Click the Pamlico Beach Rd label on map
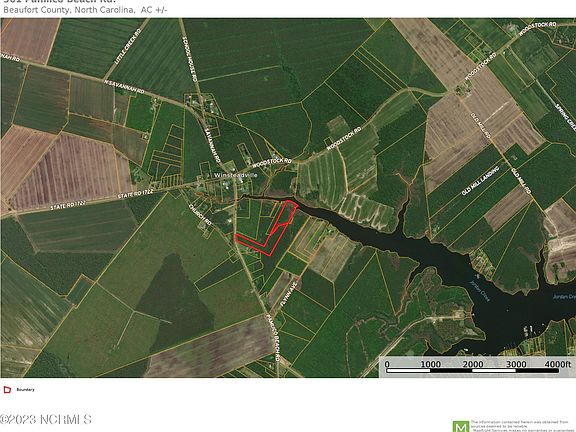This screenshot has width=576, height=432. coord(273,338)
